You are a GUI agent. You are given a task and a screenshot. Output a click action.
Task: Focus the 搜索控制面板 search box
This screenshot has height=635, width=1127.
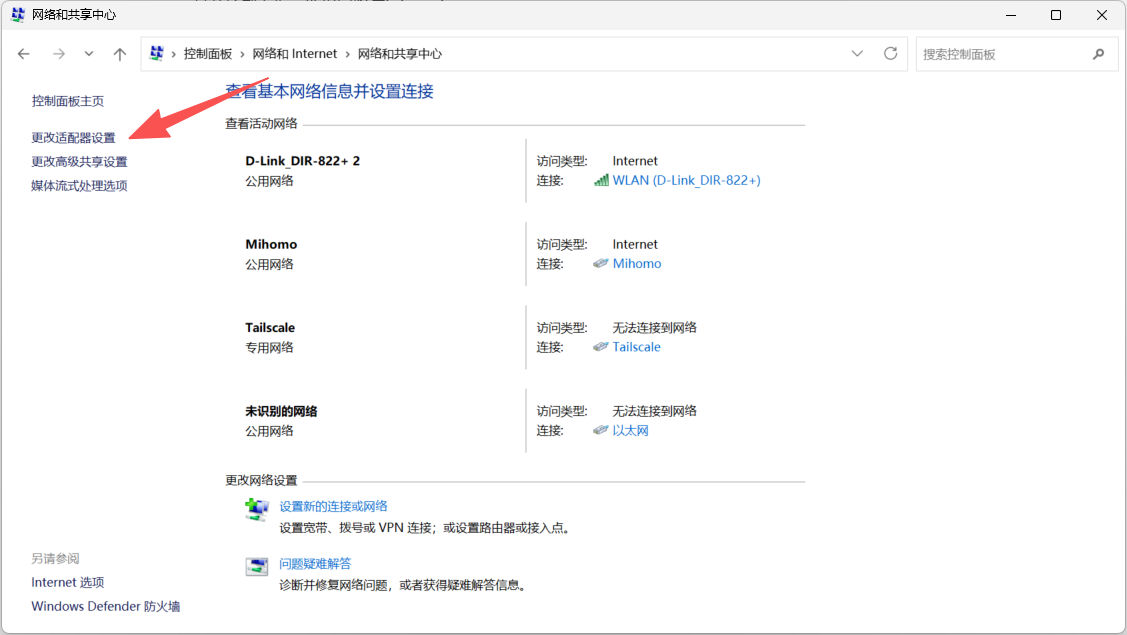tap(1016, 54)
